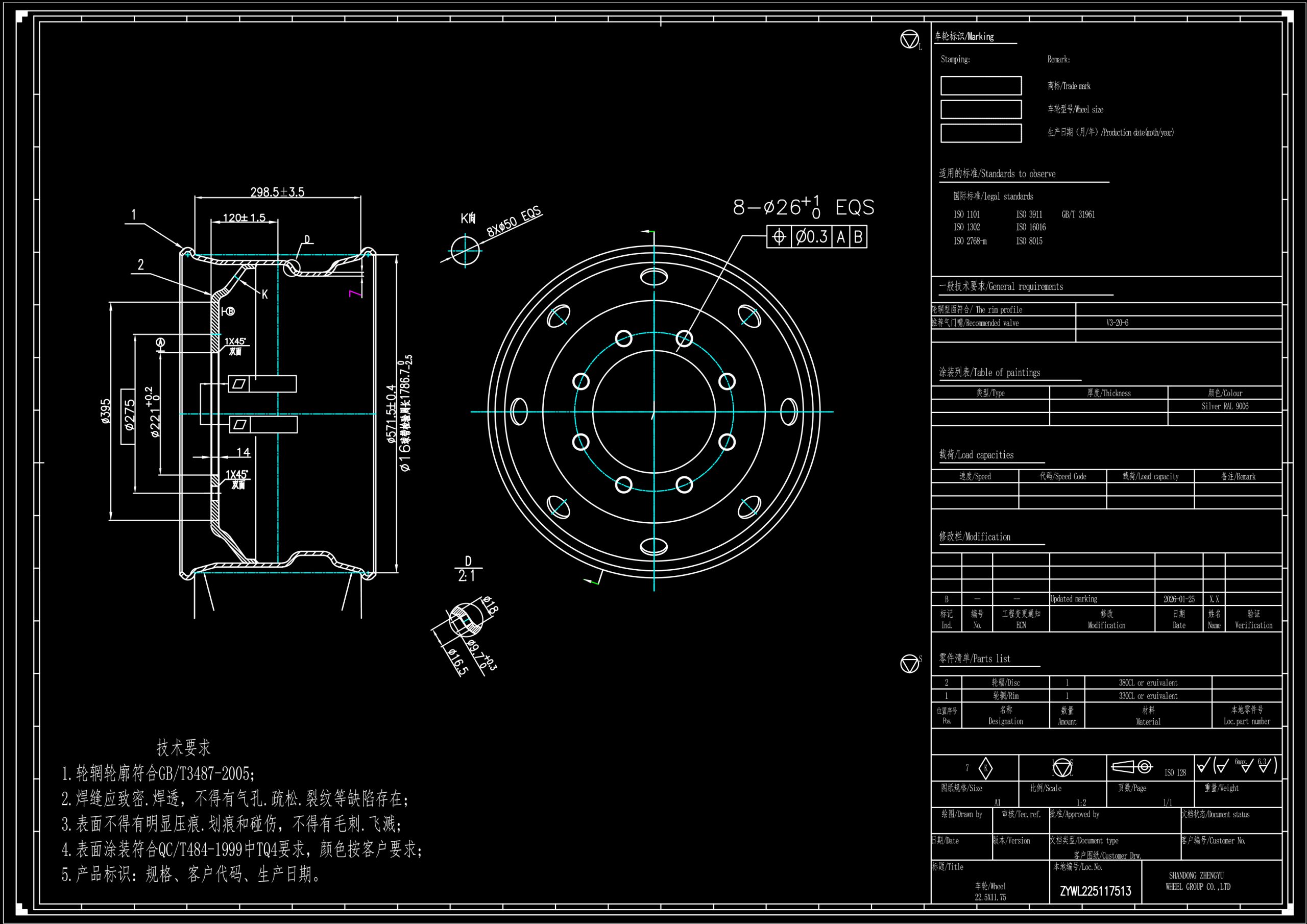The height and width of the screenshot is (924, 1307).
Task: Select datum B marker on the disc section
Action: point(229,311)
